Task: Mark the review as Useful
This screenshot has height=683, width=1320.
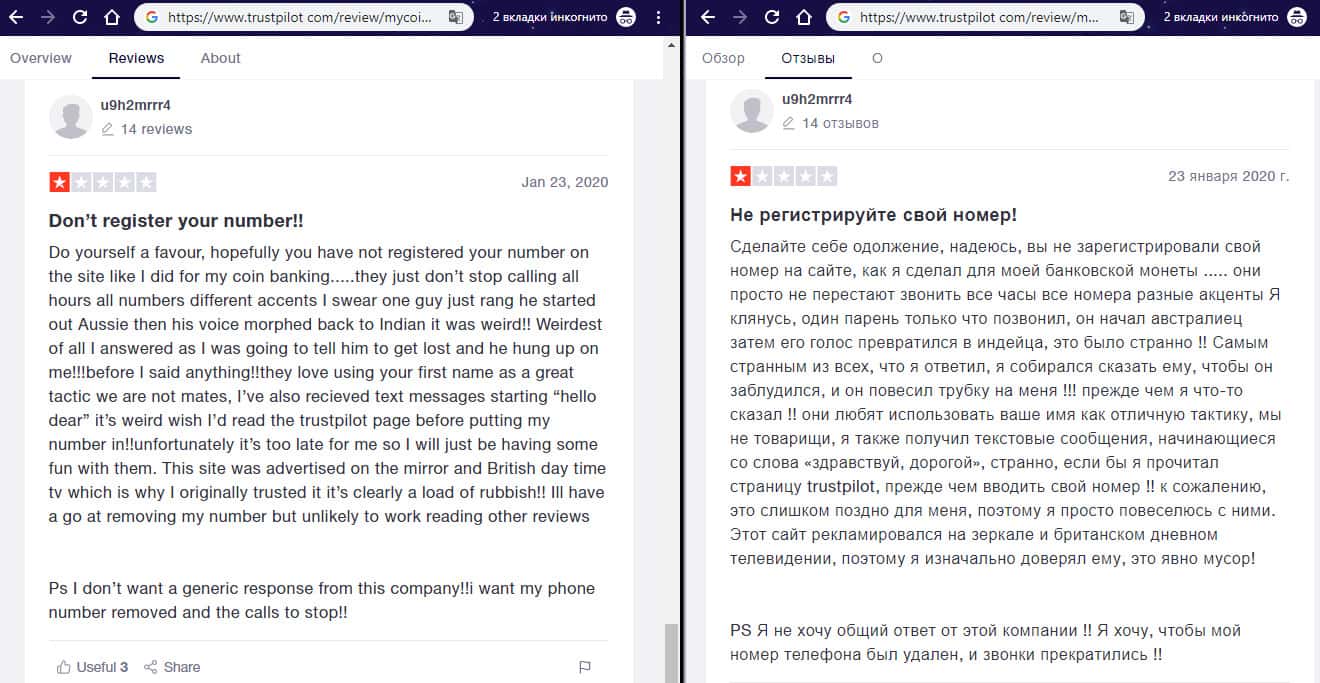Action: point(93,667)
